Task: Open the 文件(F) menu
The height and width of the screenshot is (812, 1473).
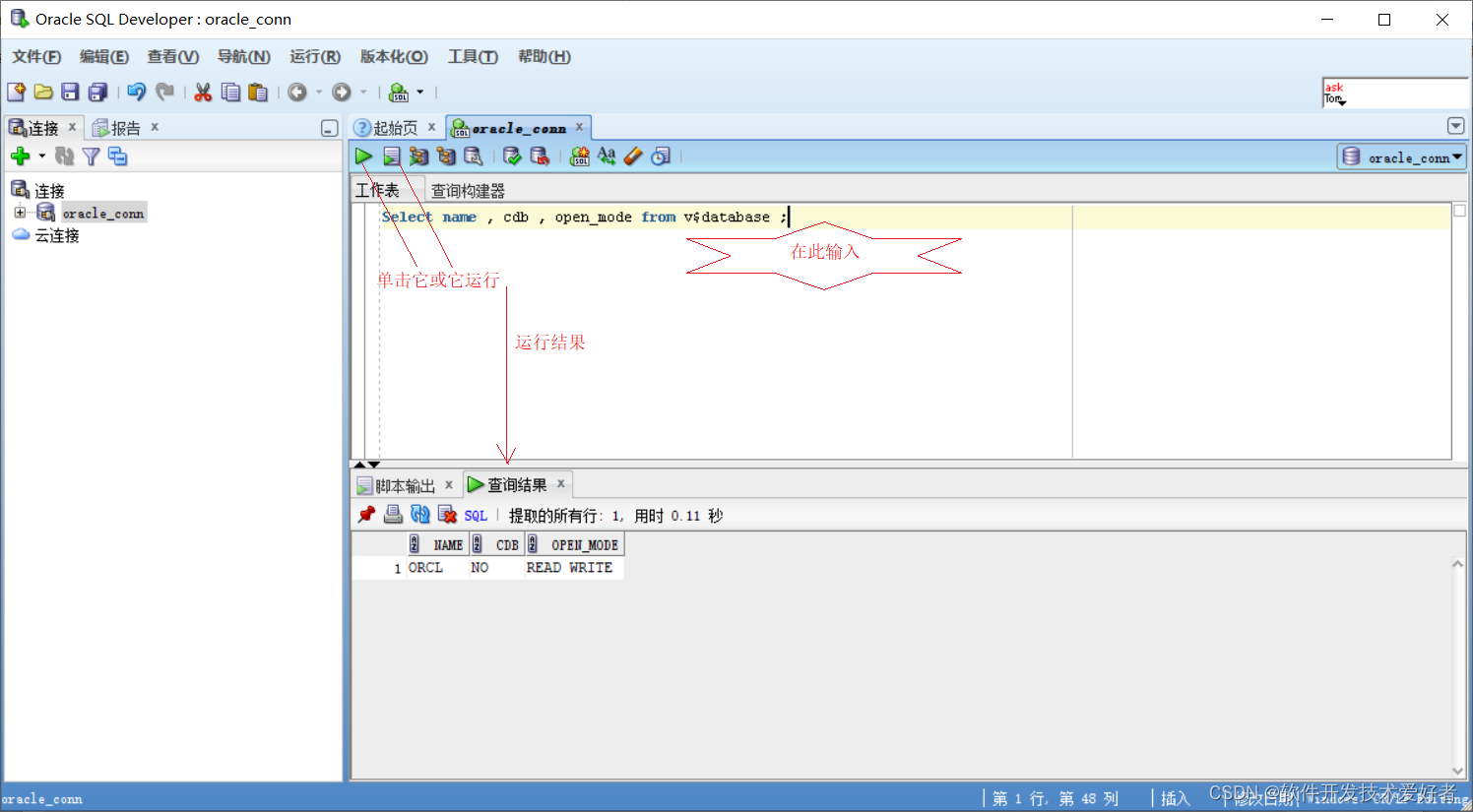Action: coord(36,57)
